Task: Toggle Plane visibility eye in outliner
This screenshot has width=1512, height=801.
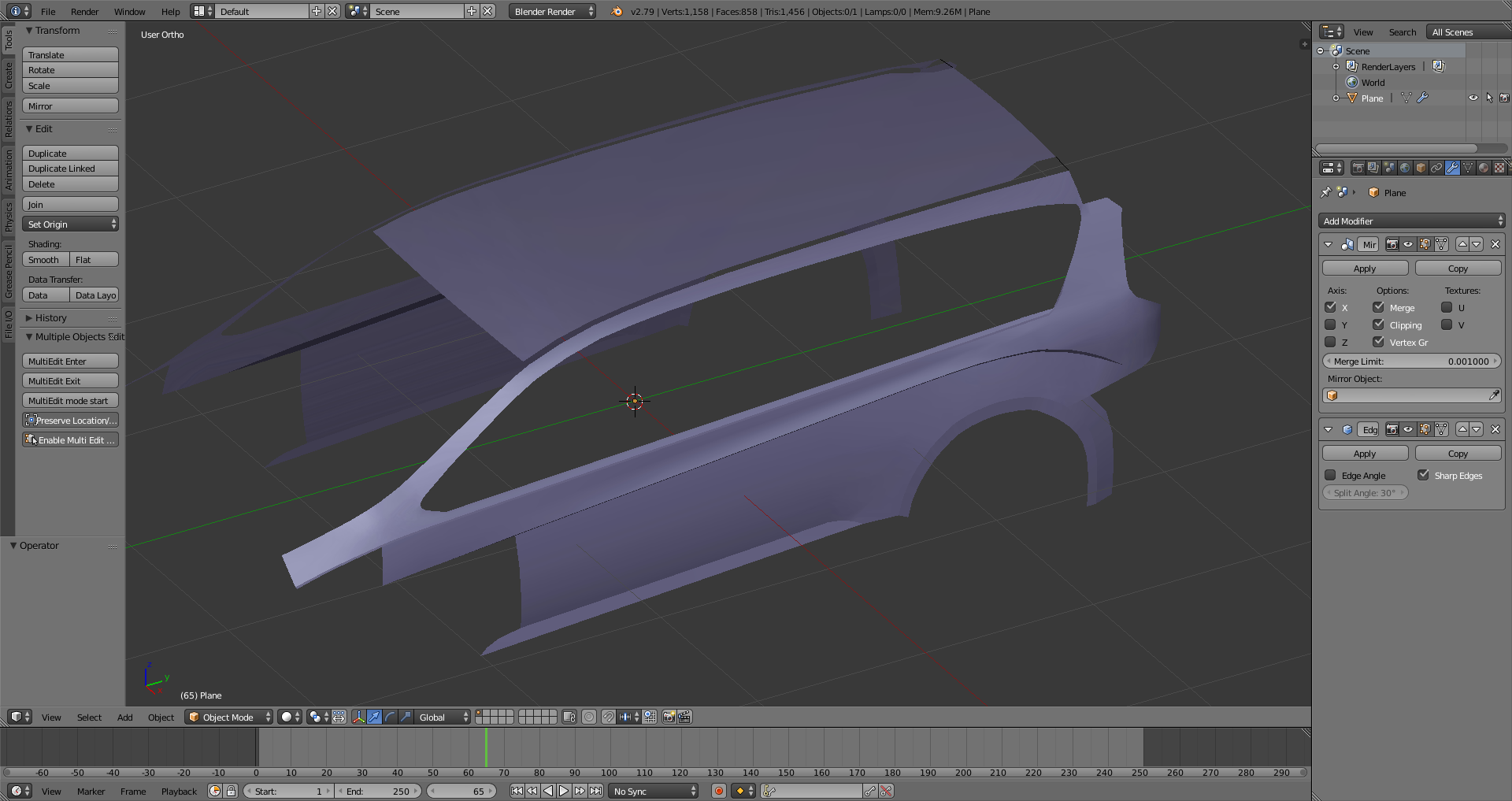Action: click(1473, 98)
